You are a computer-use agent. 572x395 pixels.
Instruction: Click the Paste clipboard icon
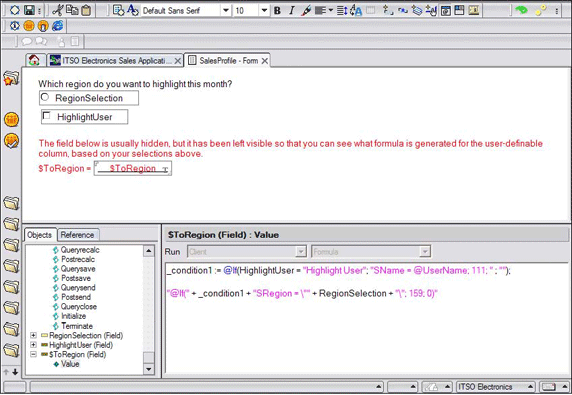86,10
